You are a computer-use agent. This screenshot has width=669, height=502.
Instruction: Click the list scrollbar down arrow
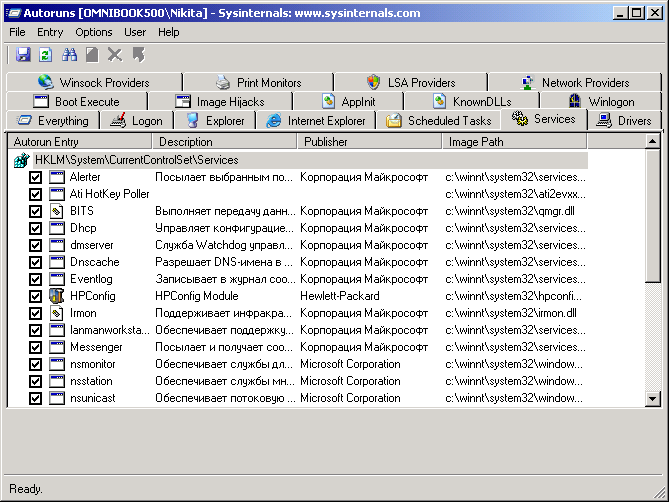pyautogui.click(x=652, y=399)
